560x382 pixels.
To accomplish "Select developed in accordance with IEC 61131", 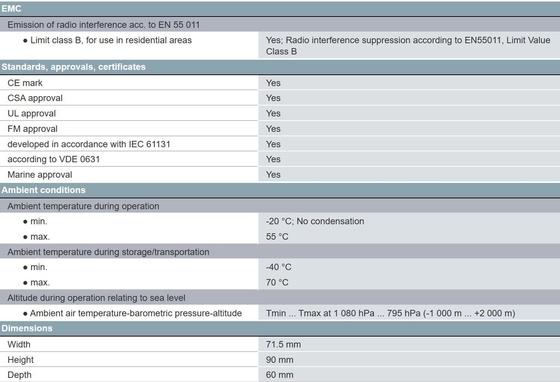I will pos(89,144).
